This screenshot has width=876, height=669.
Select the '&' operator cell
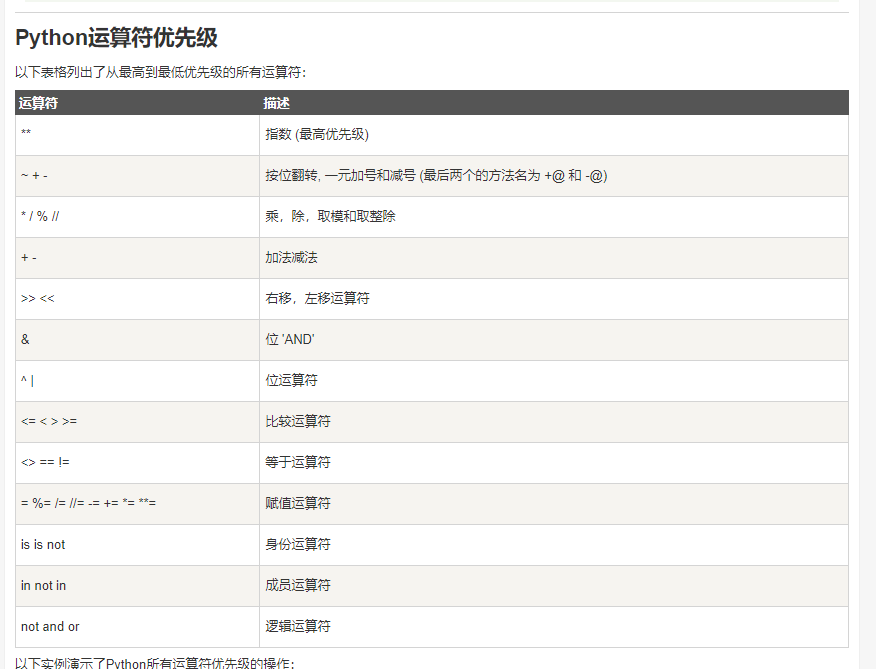point(137,340)
